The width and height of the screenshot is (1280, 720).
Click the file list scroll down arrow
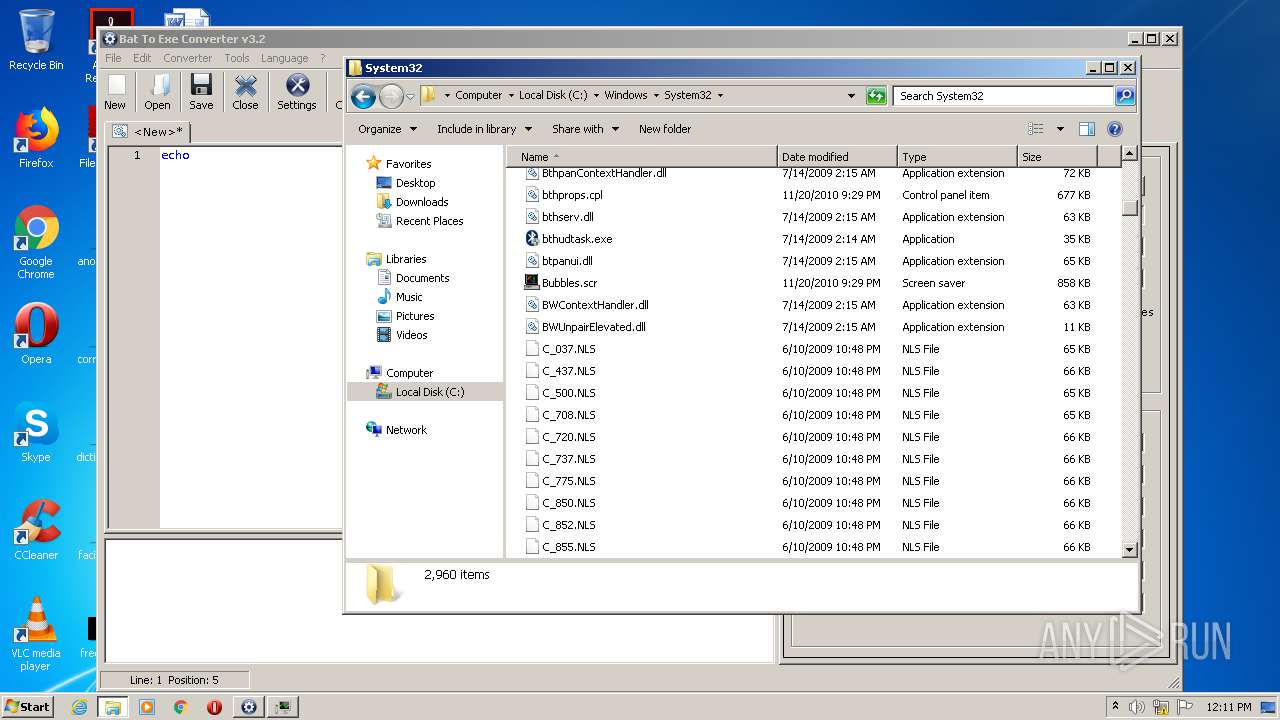1129,549
